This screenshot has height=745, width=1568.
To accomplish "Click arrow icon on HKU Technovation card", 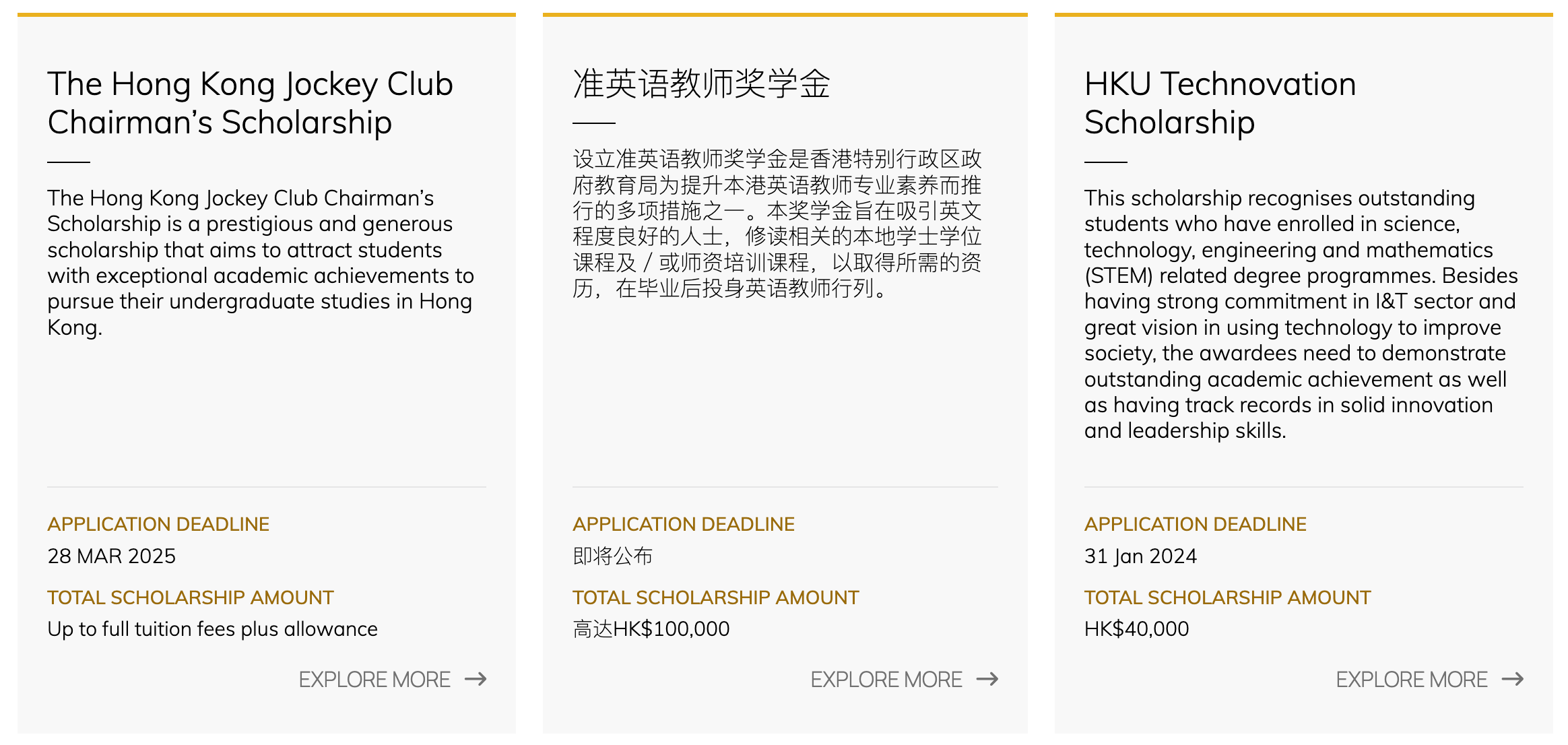I will pos(1513,679).
